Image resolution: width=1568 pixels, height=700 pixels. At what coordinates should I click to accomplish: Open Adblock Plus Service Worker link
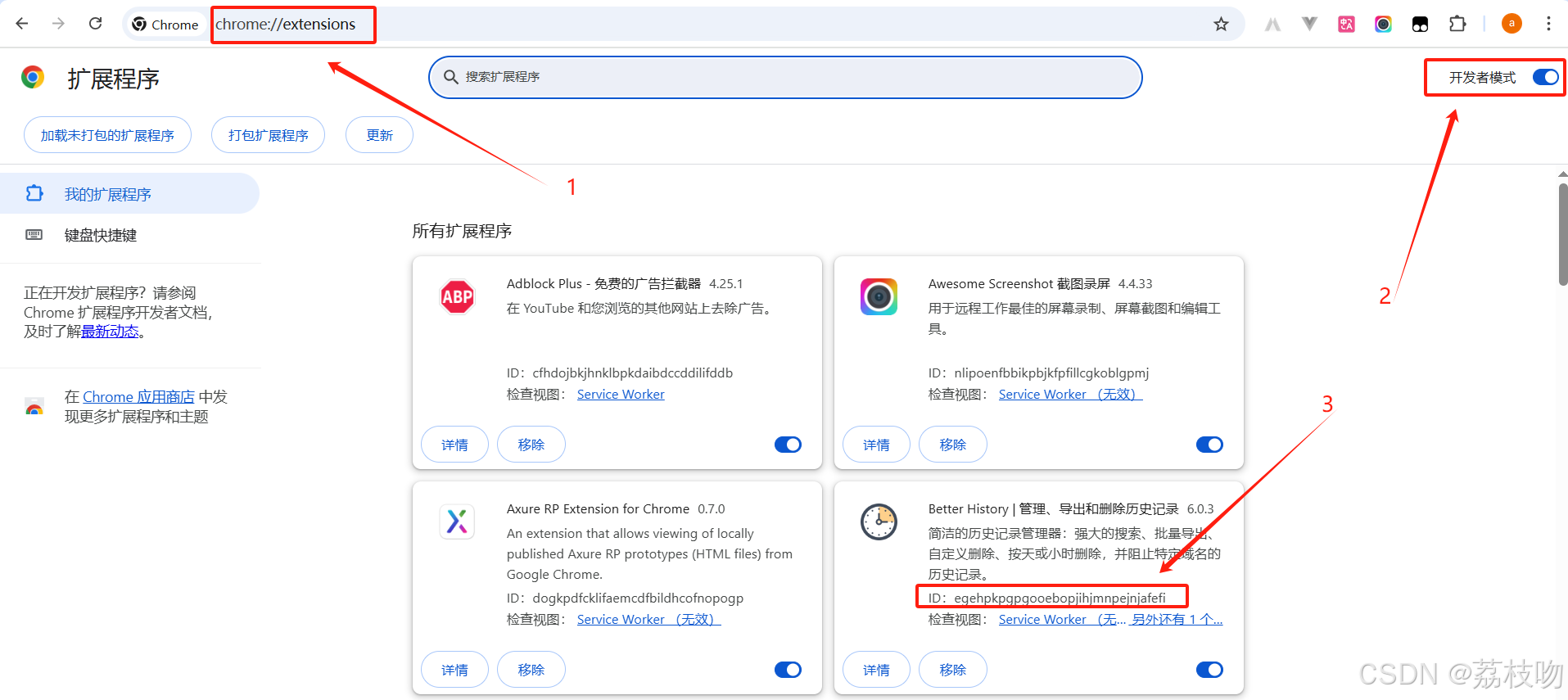point(621,395)
